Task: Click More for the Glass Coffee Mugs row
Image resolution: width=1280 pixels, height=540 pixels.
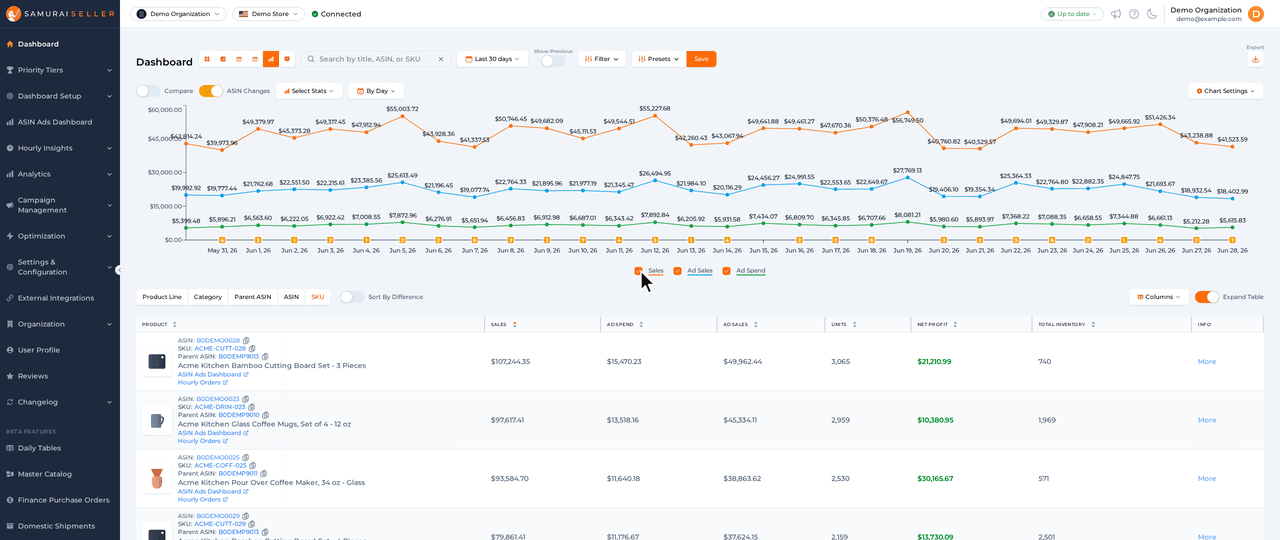Action: [1207, 420]
